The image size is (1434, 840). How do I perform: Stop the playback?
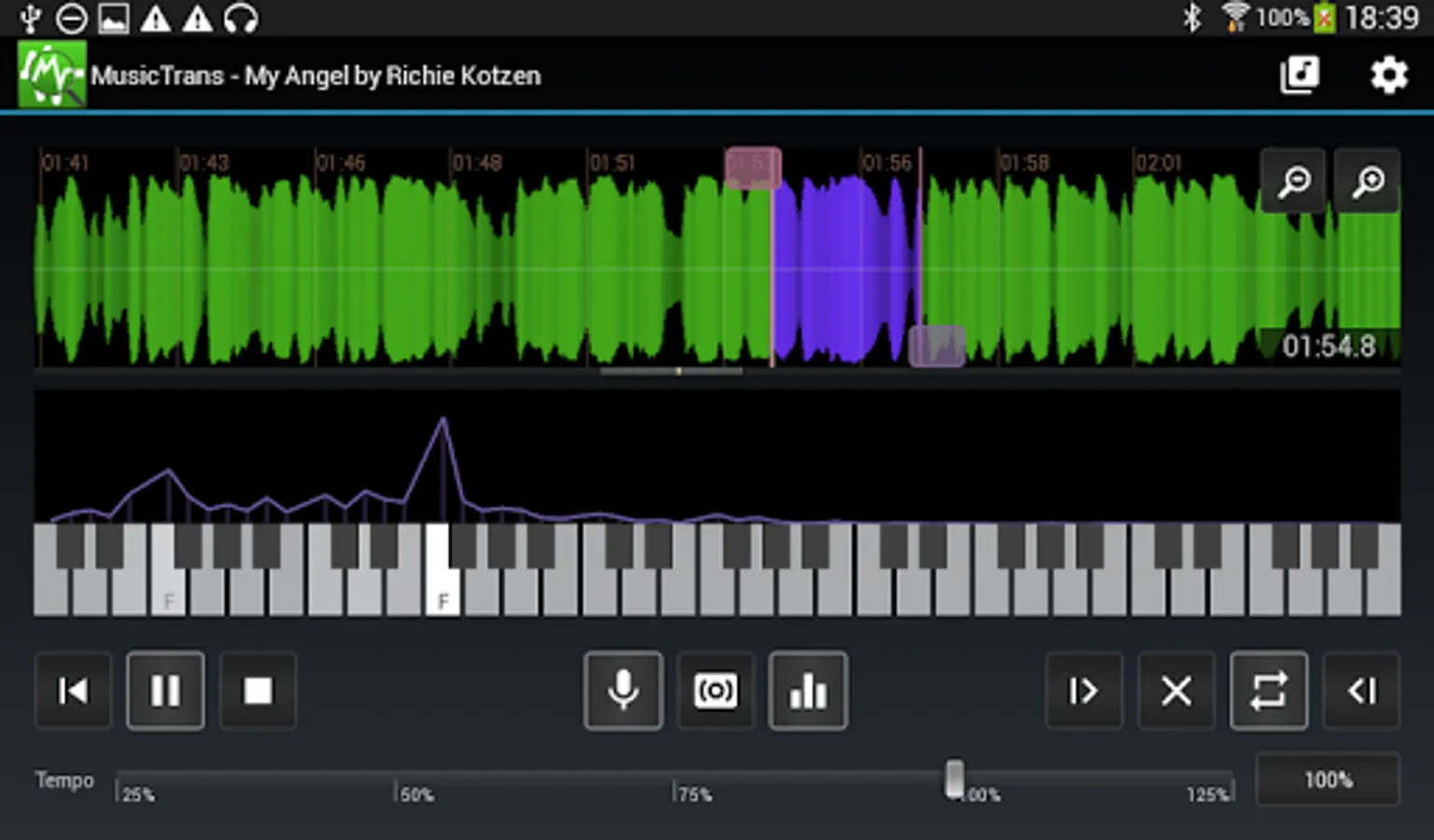(x=258, y=691)
